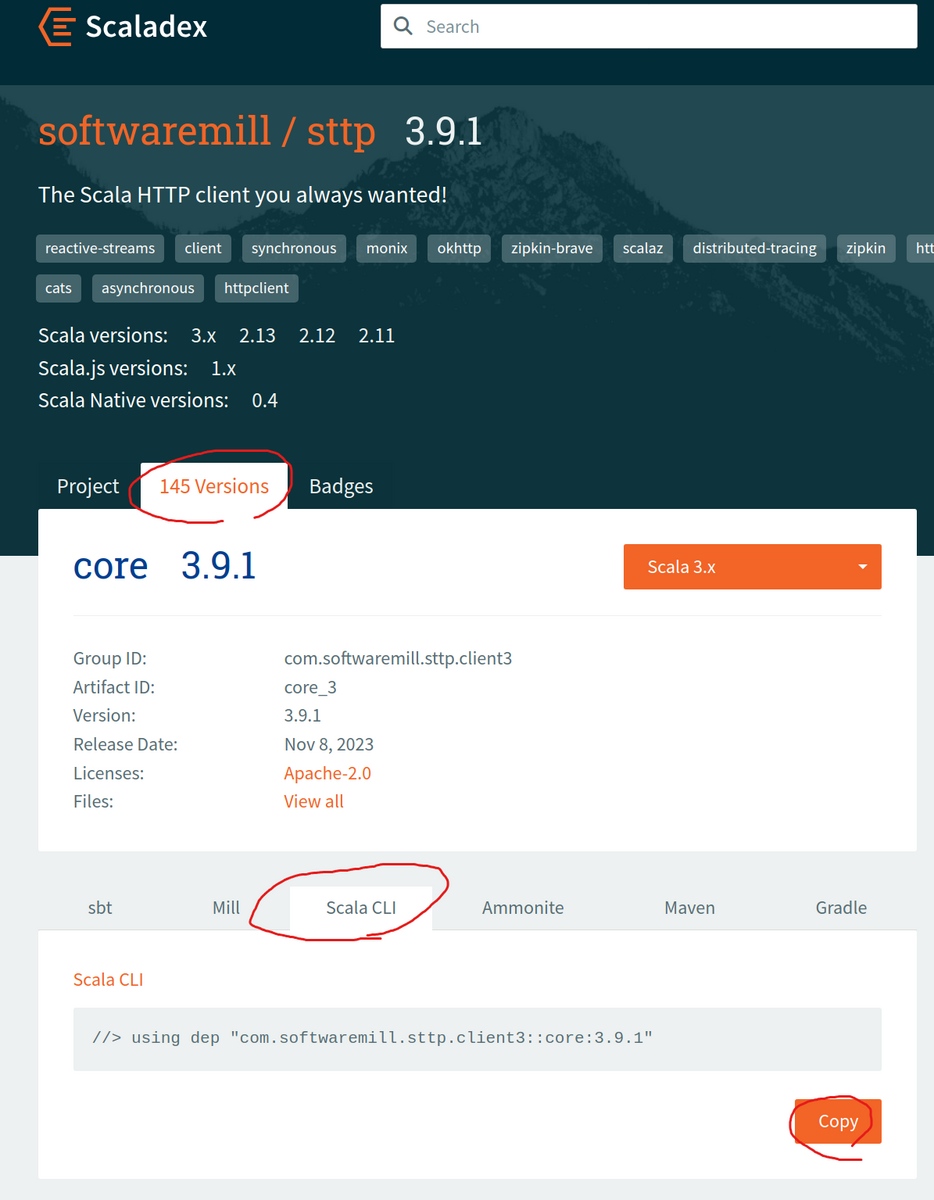934x1200 pixels.
Task: Click Release Date Nov 8, 2023
Action: click(329, 744)
